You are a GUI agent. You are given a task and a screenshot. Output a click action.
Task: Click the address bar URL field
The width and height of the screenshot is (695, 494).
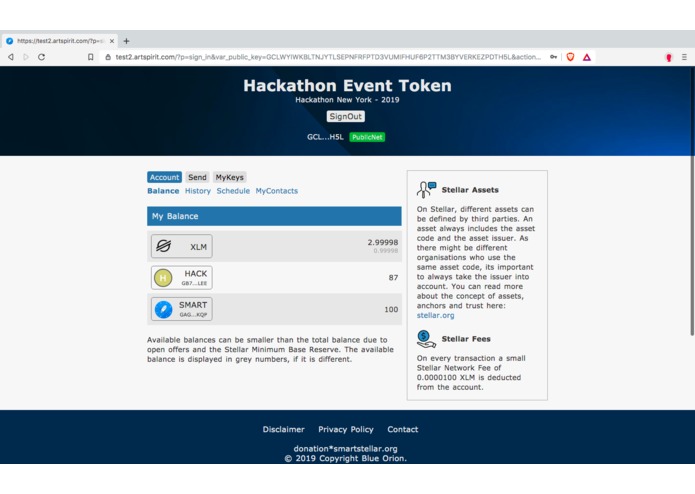pos(328,57)
